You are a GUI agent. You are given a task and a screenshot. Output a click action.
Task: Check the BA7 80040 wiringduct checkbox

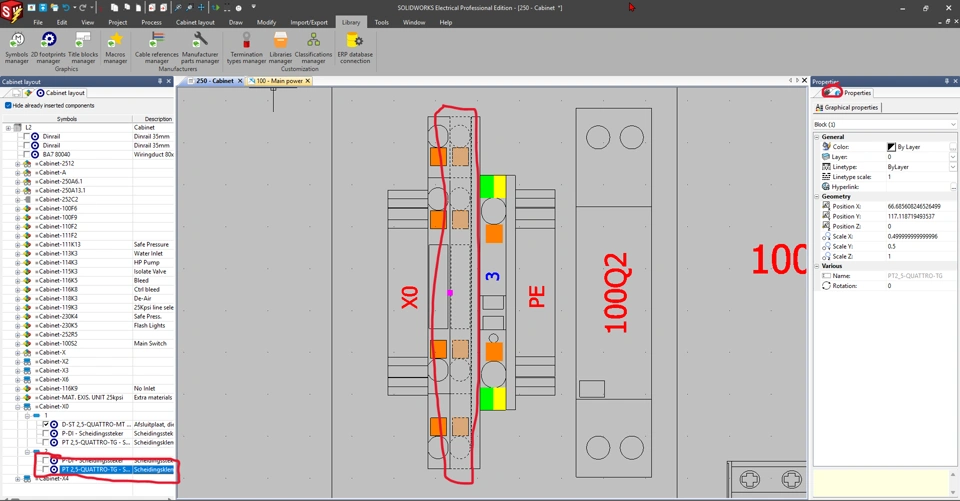[26, 154]
